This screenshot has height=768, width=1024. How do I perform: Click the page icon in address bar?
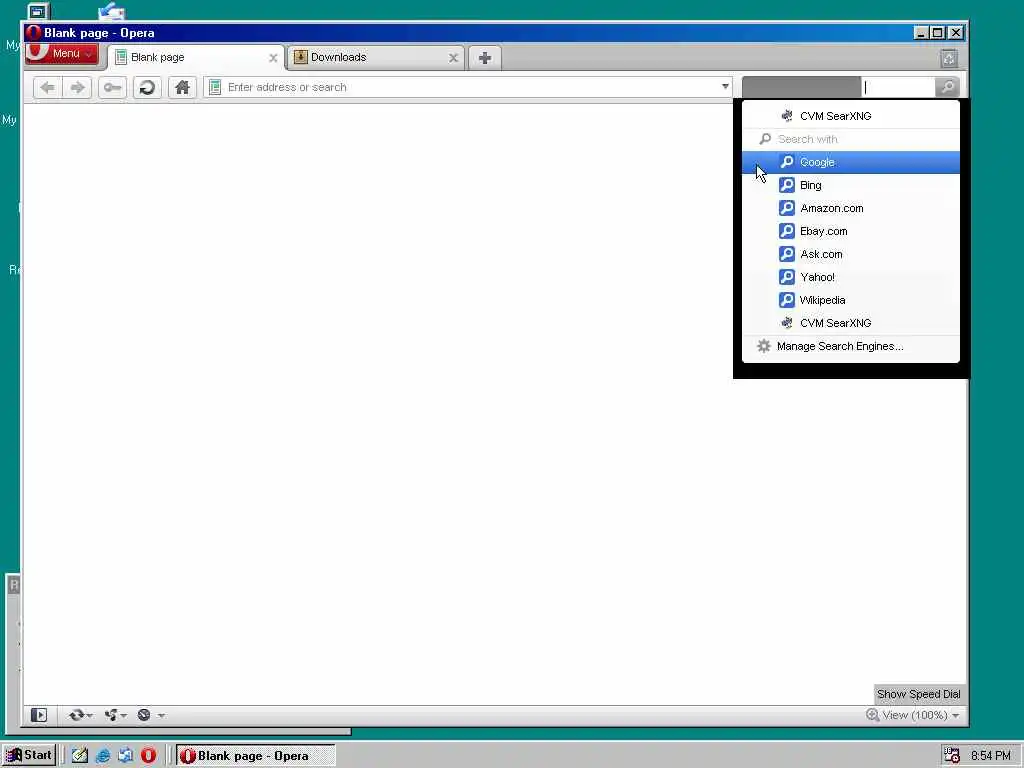[x=215, y=88]
